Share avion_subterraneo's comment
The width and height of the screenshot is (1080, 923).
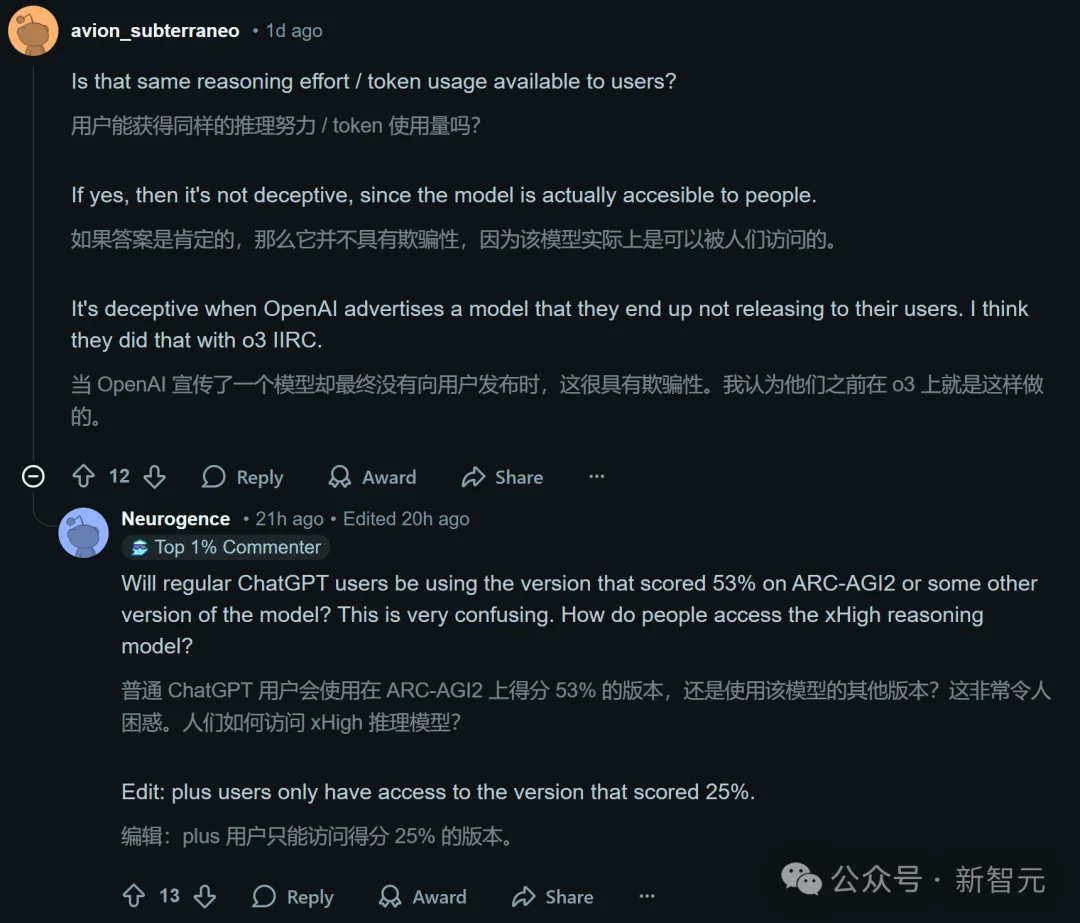[502, 477]
